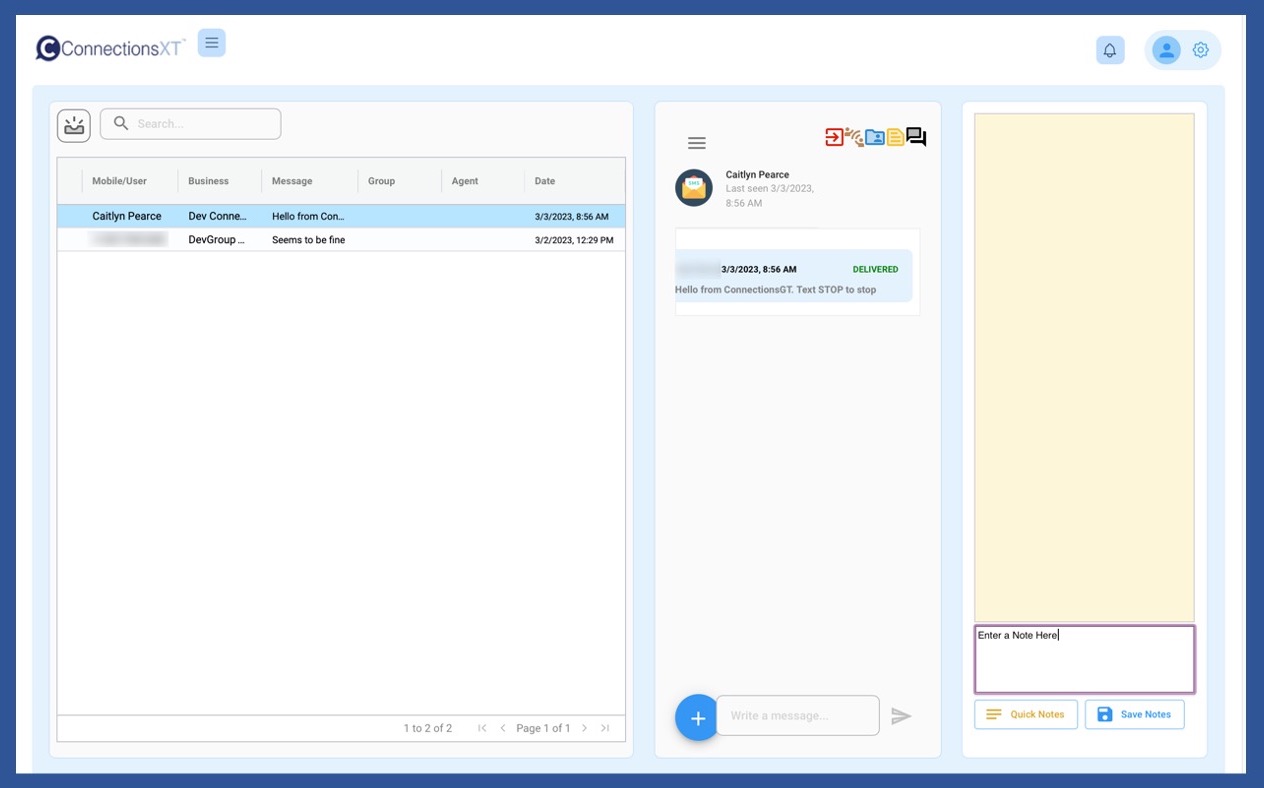Jump to last page in pagination

tap(605, 728)
